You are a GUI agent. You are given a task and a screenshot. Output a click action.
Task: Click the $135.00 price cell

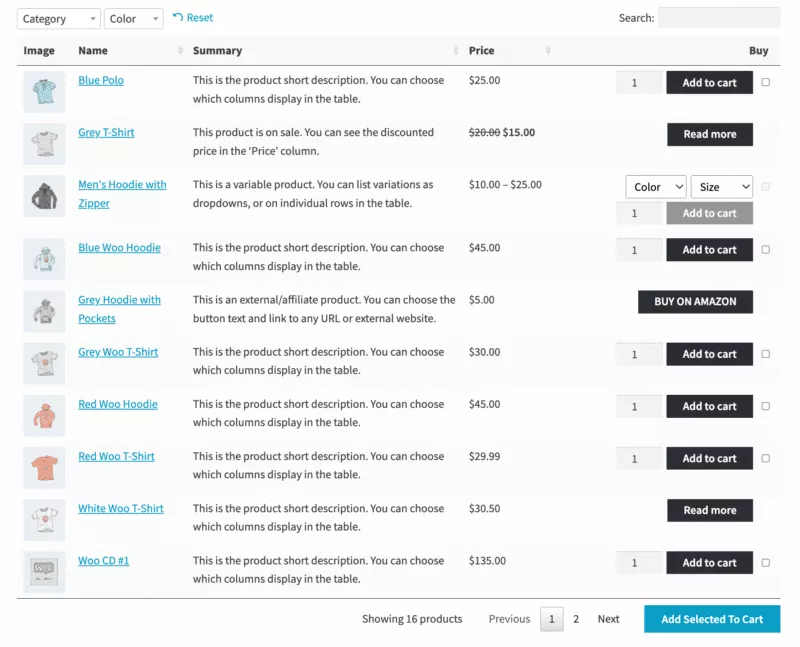(487, 561)
